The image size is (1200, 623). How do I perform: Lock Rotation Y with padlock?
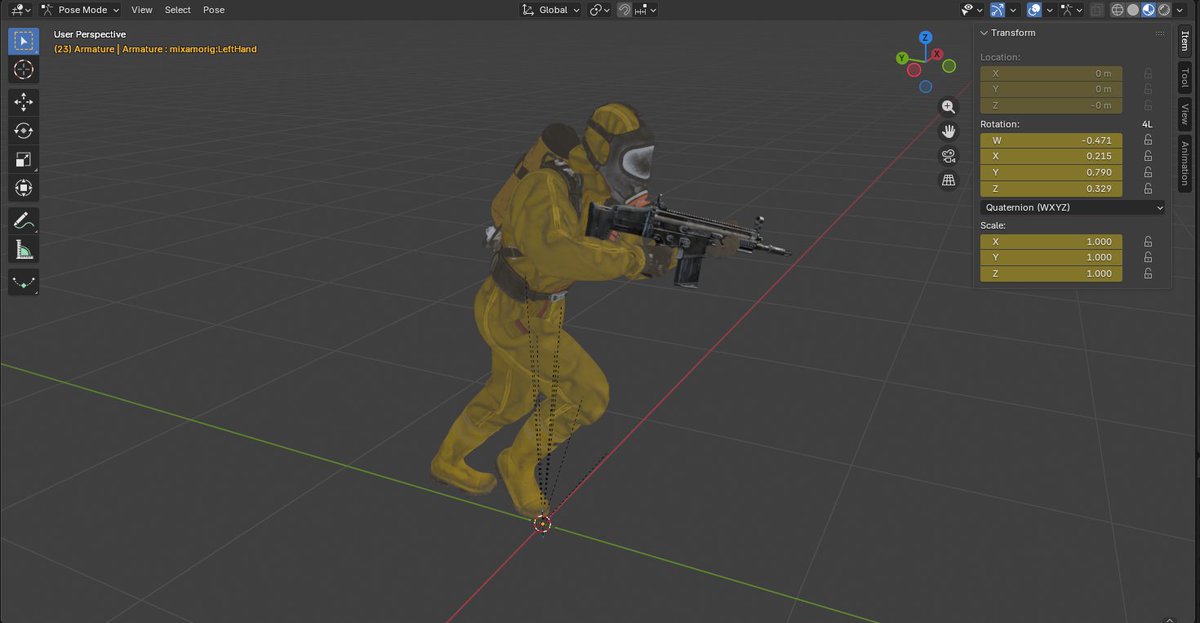click(1148, 172)
